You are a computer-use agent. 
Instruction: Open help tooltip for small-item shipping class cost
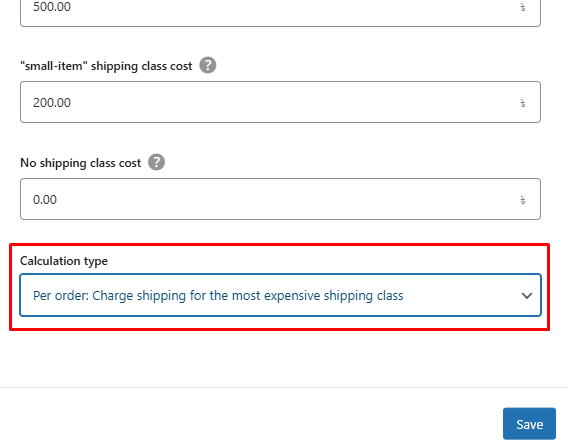tap(208, 66)
